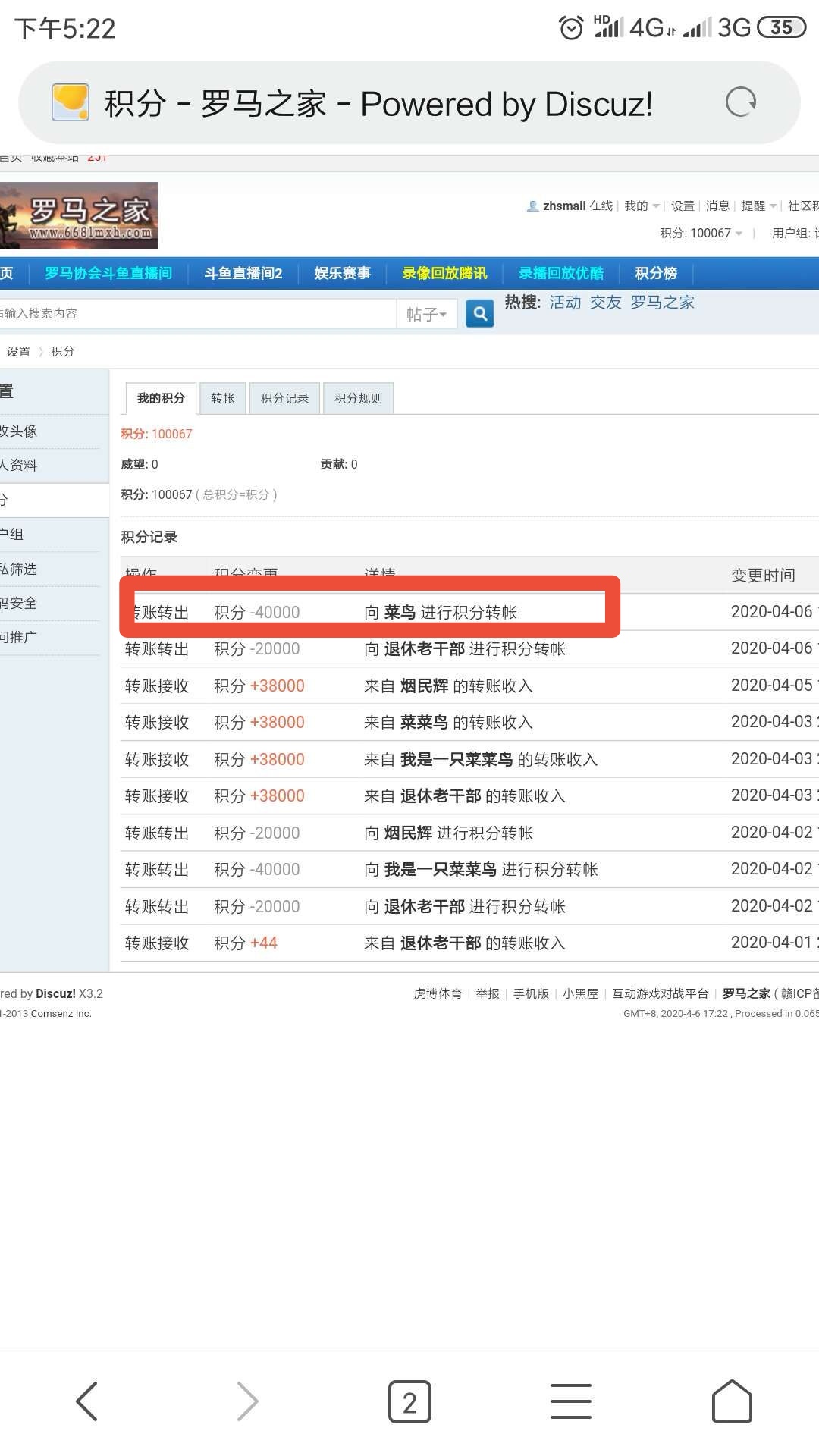Screen dimensions: 819x1456
Task: Open the browser tabs counter
Action: pos(409,1401)
